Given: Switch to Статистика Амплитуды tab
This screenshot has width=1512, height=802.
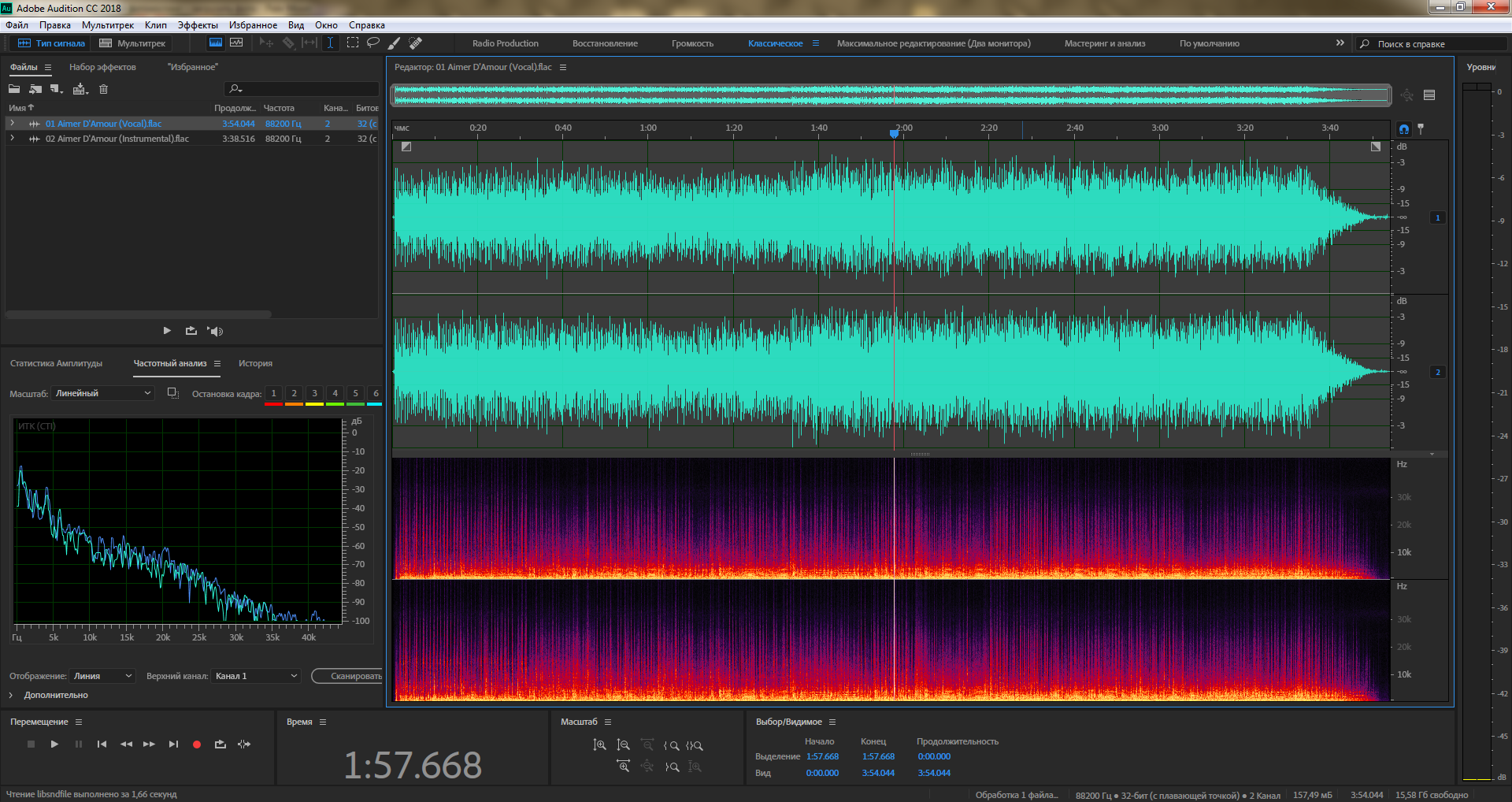Looking at the screenshot, I should [56, 364].
